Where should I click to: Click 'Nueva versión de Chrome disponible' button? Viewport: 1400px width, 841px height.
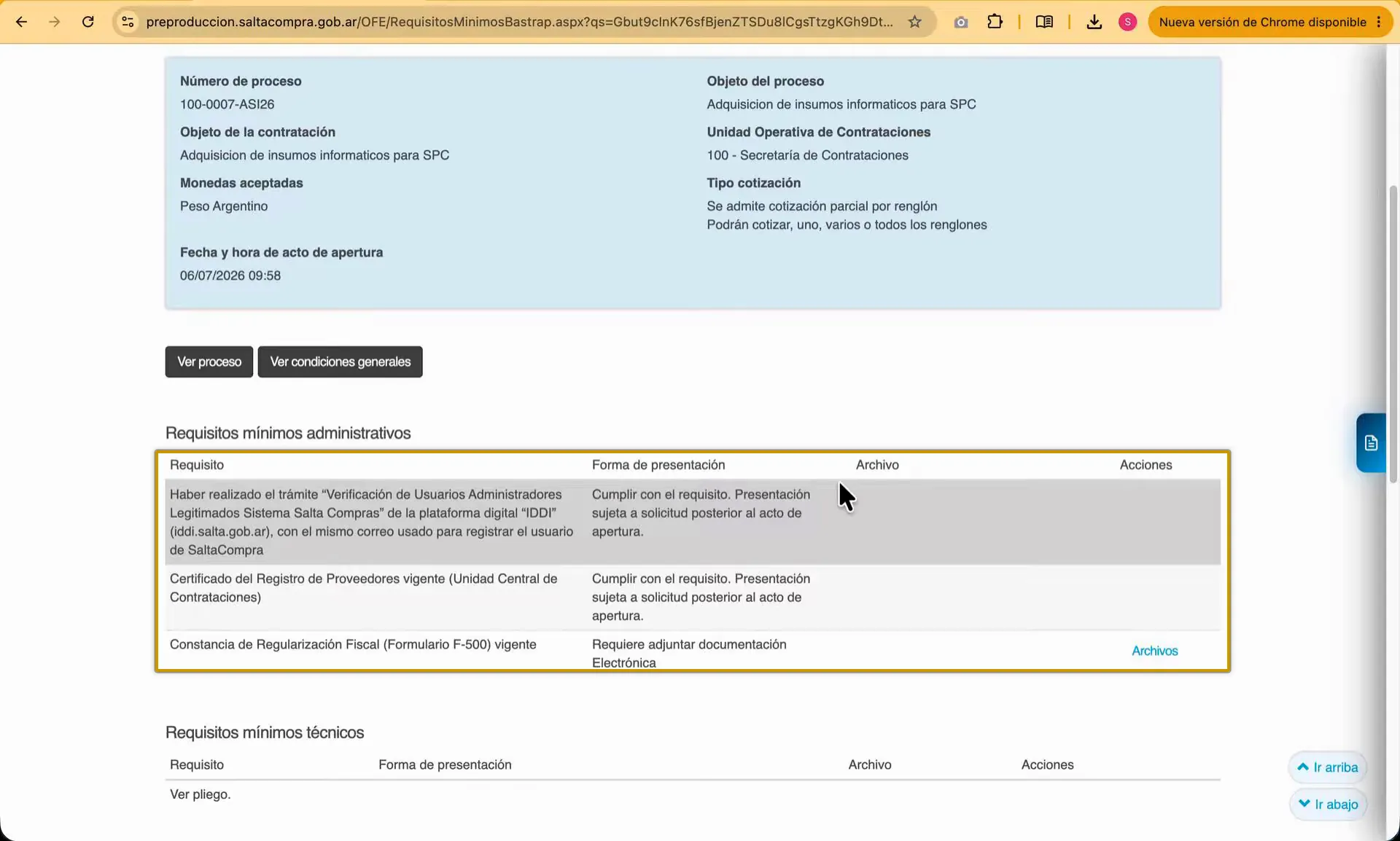point(1262,22)
